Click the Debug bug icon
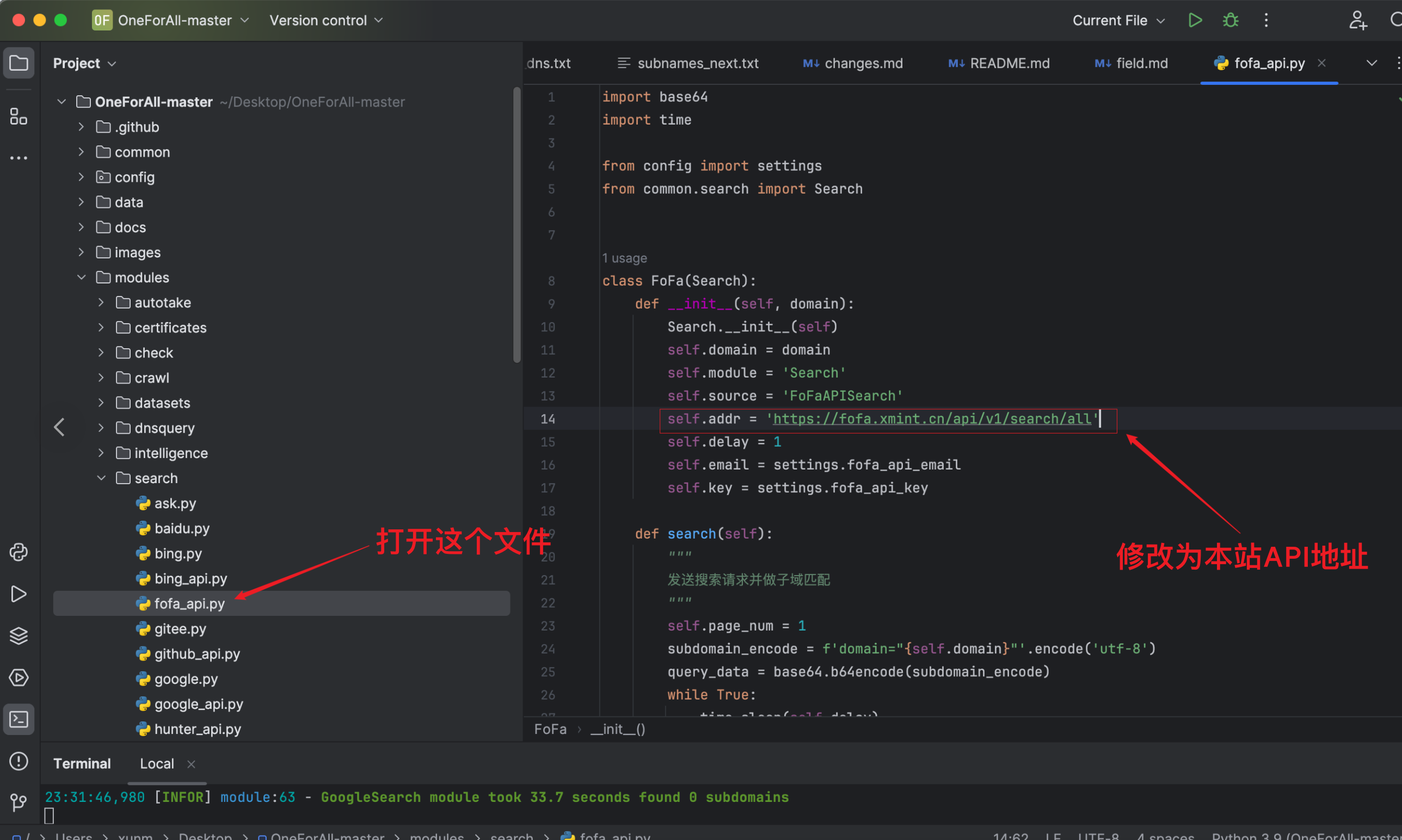The image size is (1402, 840). tap(1231, 20)
